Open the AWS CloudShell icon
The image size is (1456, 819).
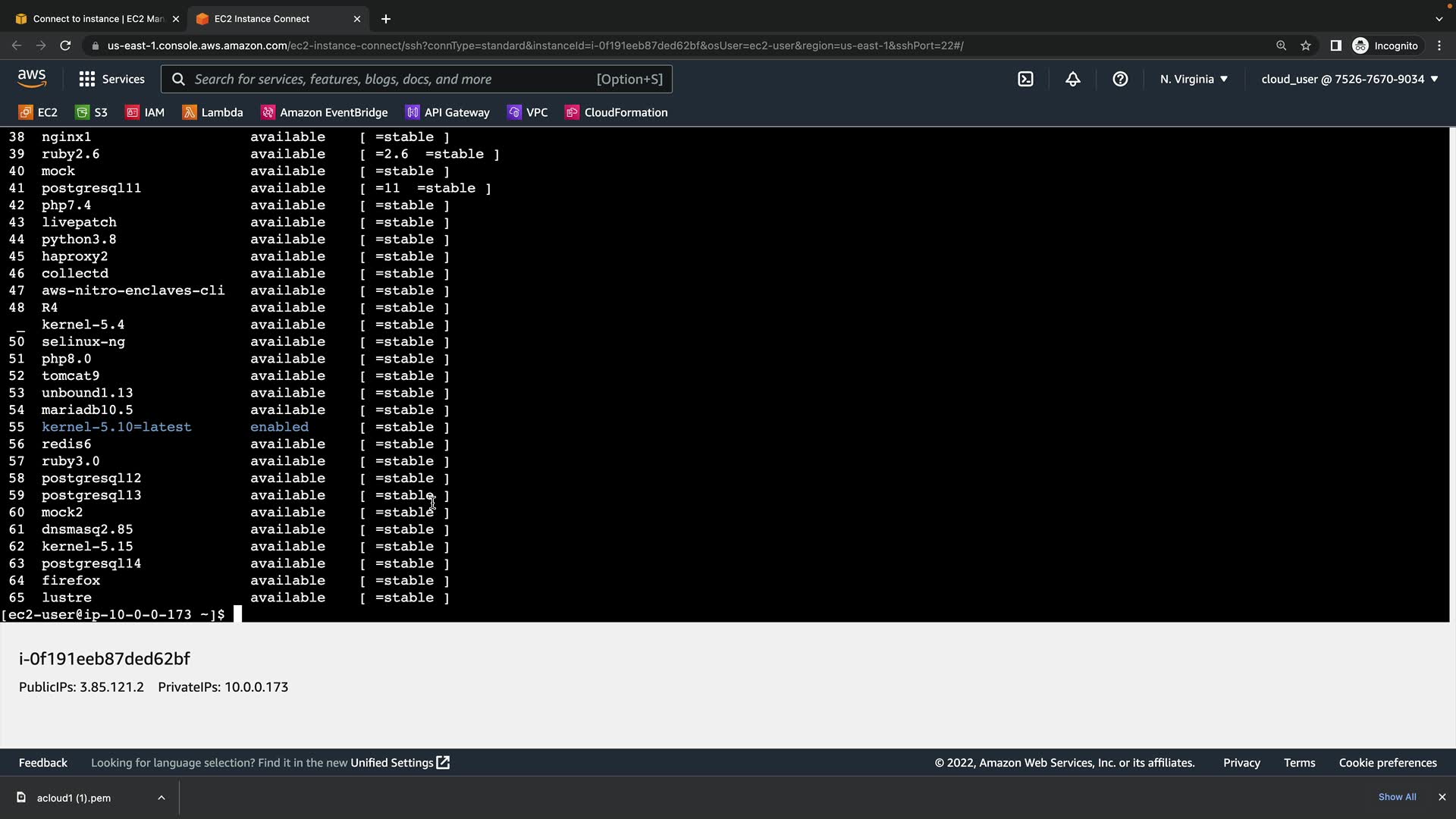click(1025, 79)
